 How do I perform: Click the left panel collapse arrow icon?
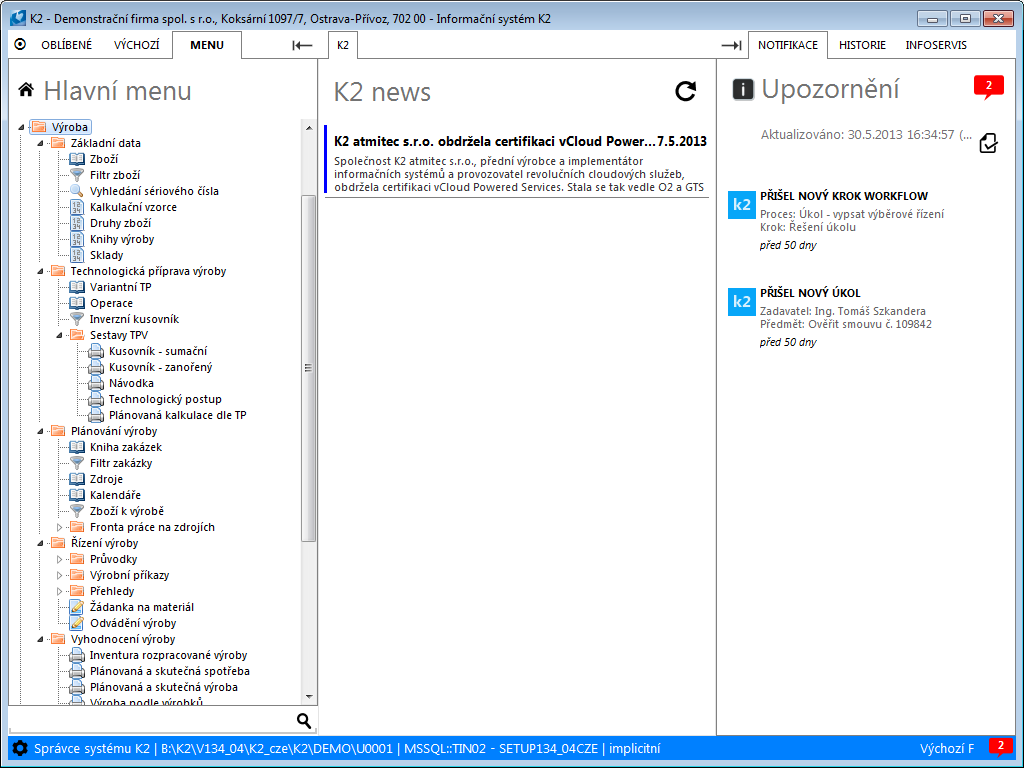302,45
